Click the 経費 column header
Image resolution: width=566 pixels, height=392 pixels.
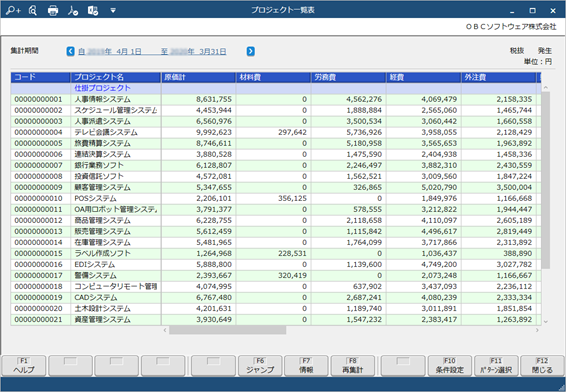[x=423, y=77]
